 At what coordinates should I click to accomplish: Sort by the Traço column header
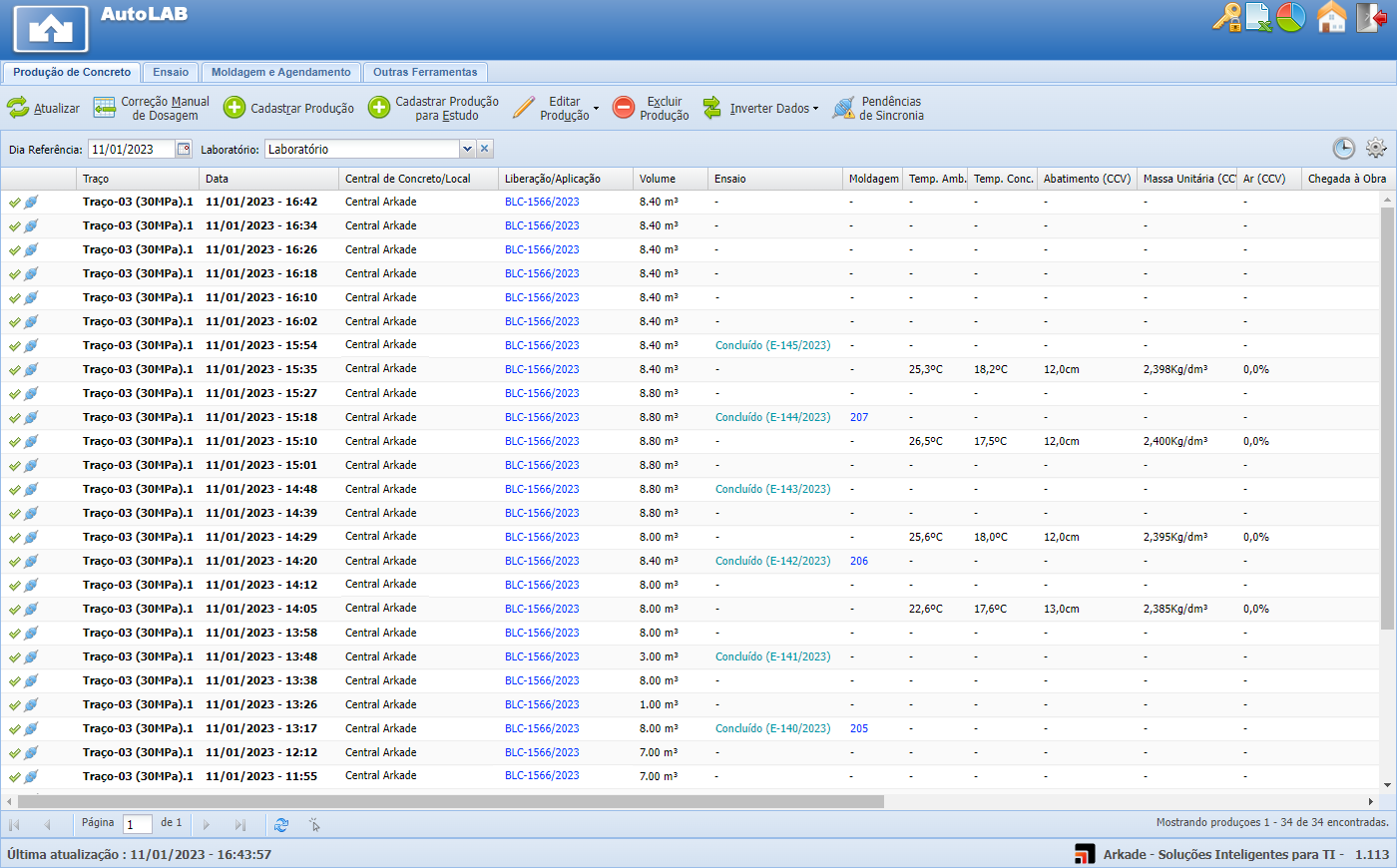coord(138,179)
